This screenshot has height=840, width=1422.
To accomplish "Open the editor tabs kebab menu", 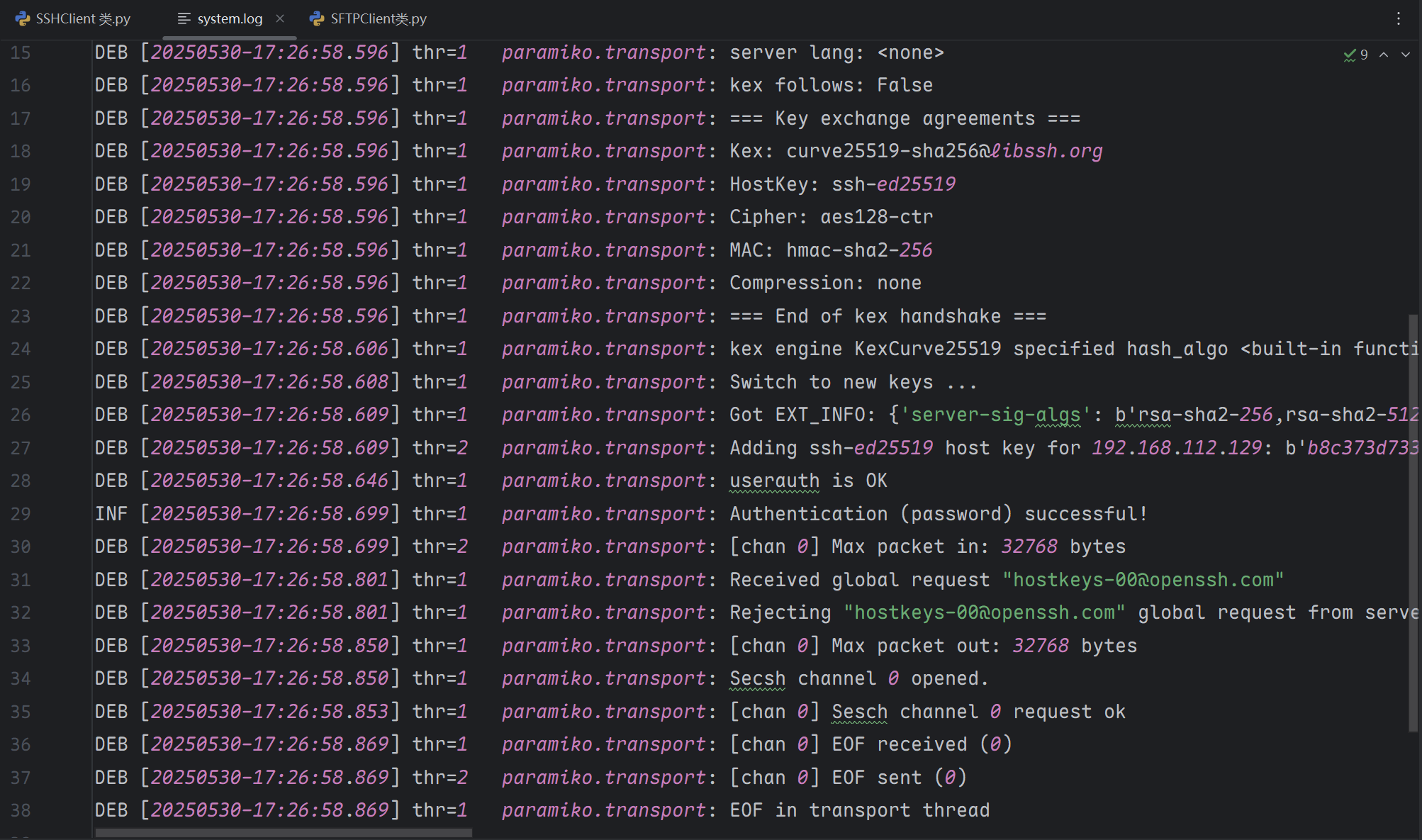I will (1398, 19).
